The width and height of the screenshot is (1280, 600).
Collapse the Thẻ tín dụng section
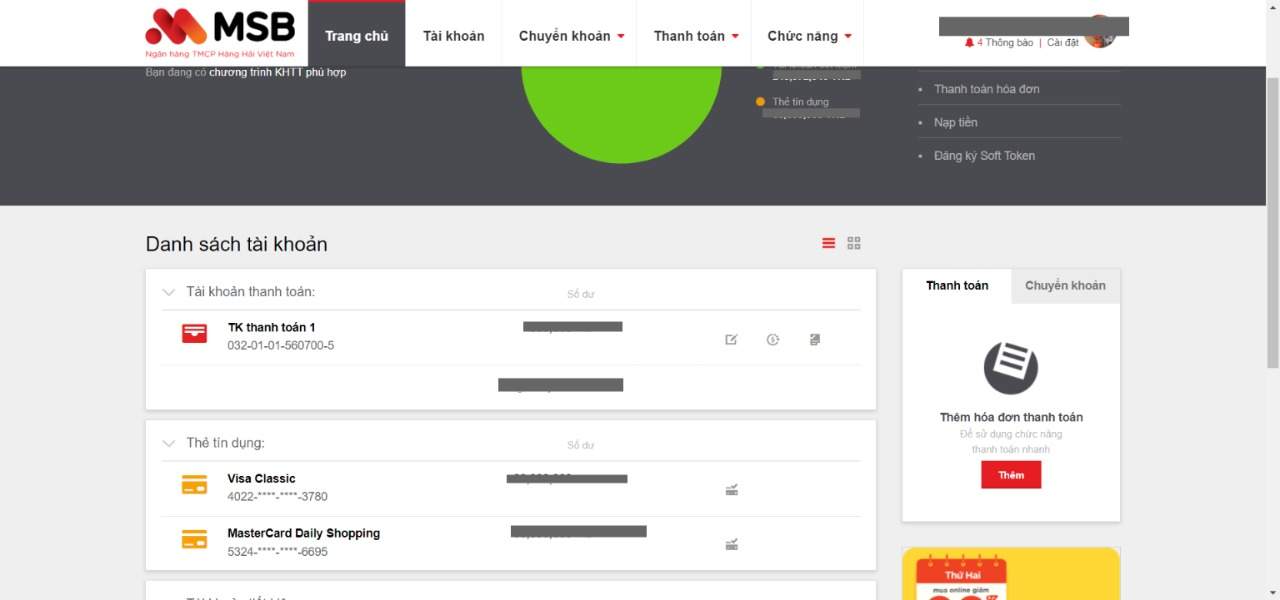[169, 443]
